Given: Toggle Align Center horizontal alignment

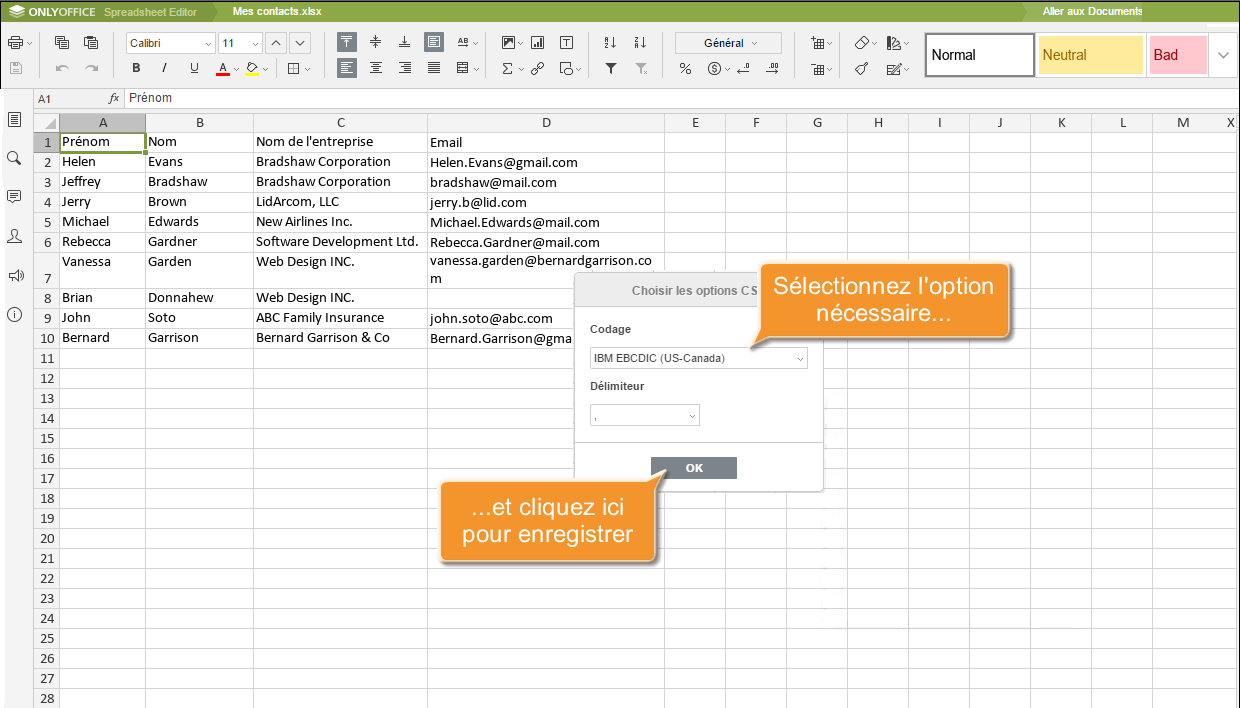Looking at the screenshot, I should click(x=376, y=68).
